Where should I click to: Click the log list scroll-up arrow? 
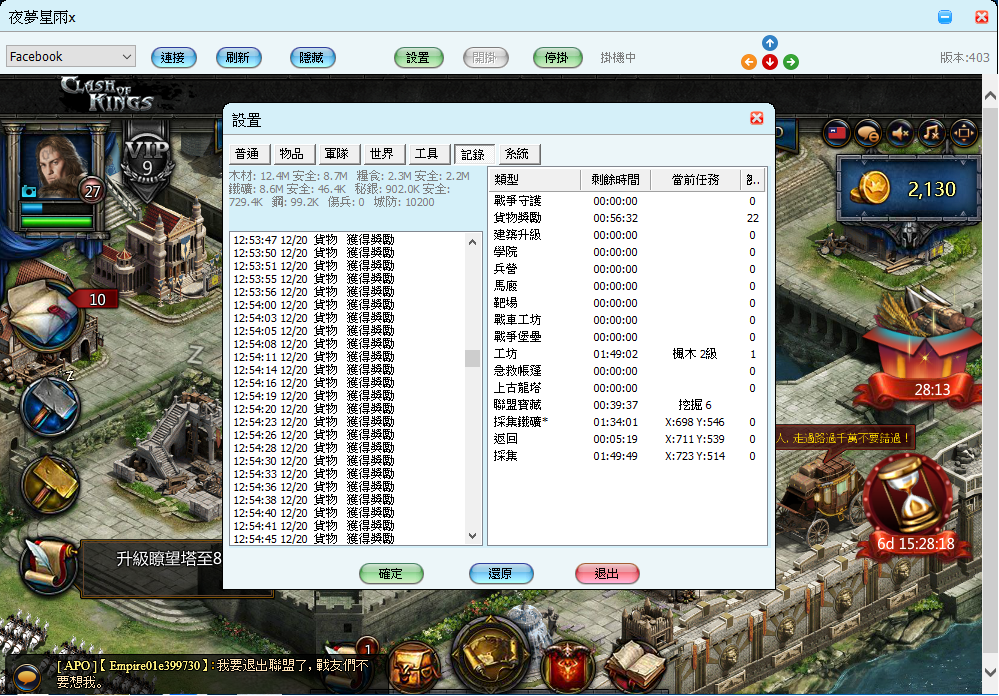[x=472, y=242]
